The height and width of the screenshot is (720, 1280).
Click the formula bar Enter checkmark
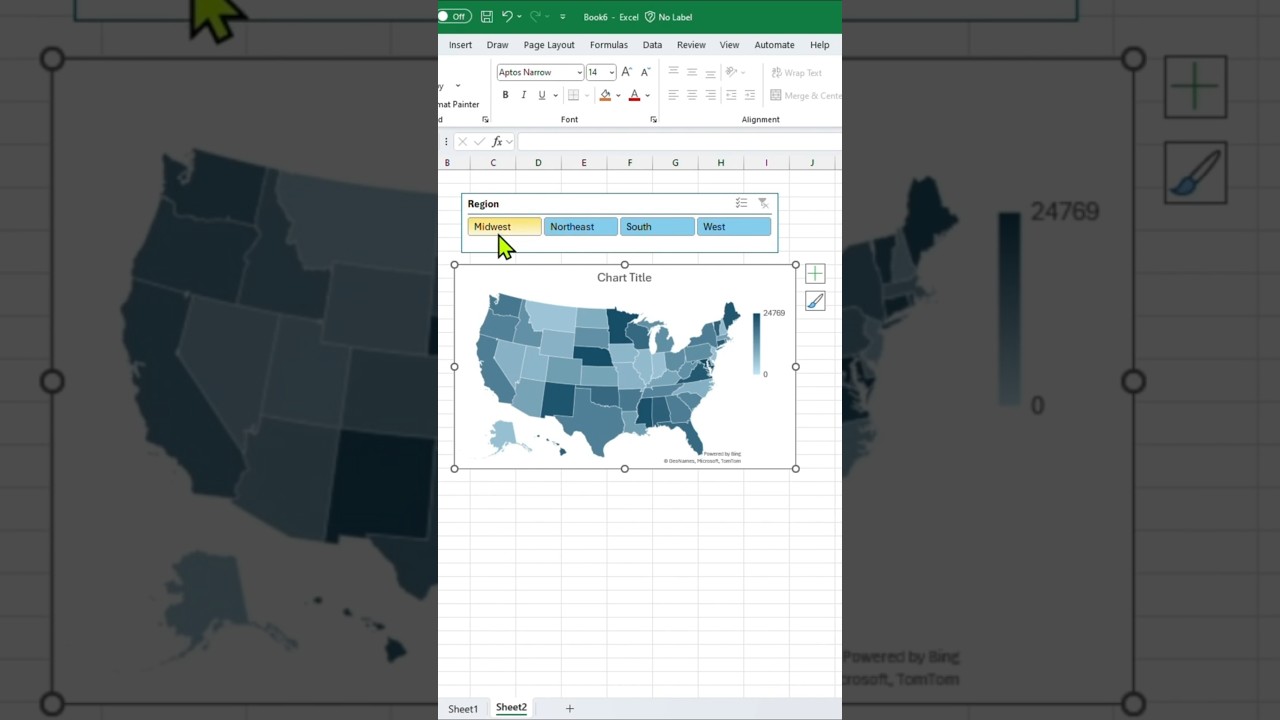[x=479, y=142]
